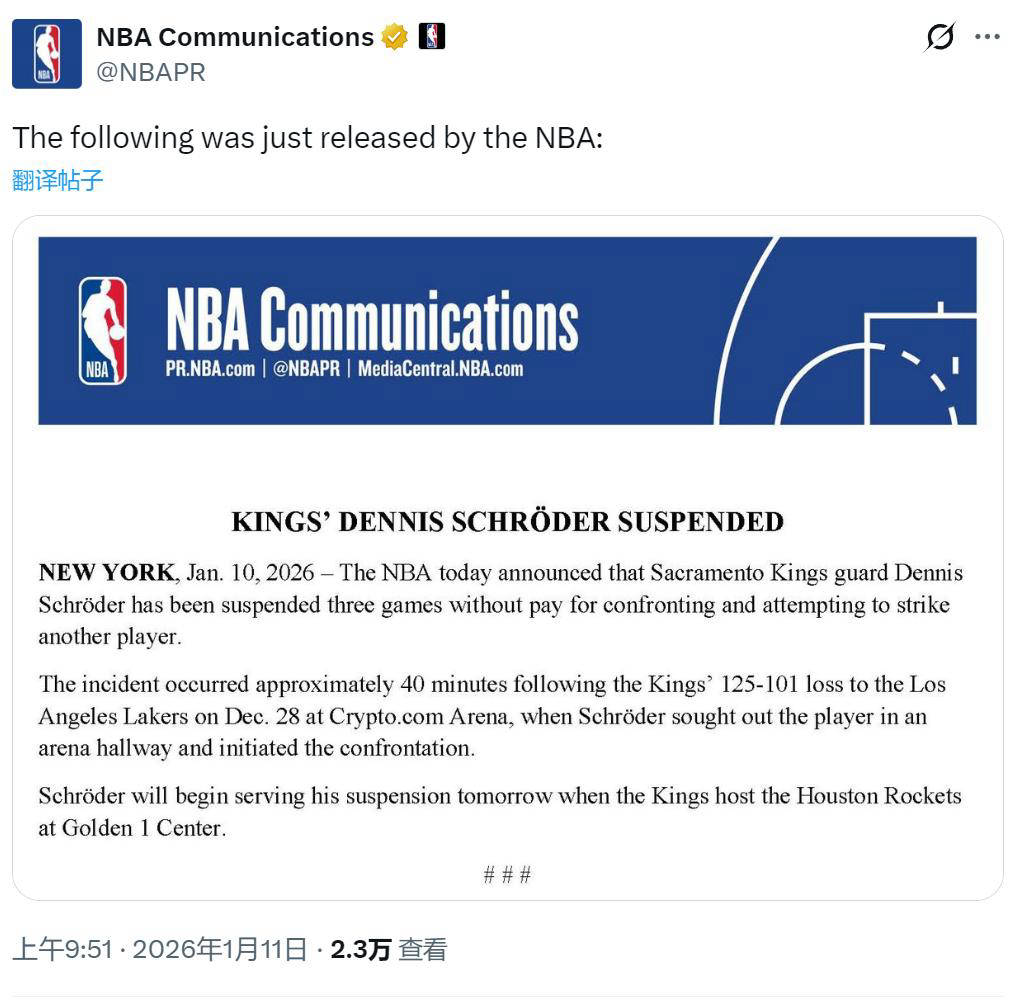Open the @NBAPR handle below the name

pos(151,72)
